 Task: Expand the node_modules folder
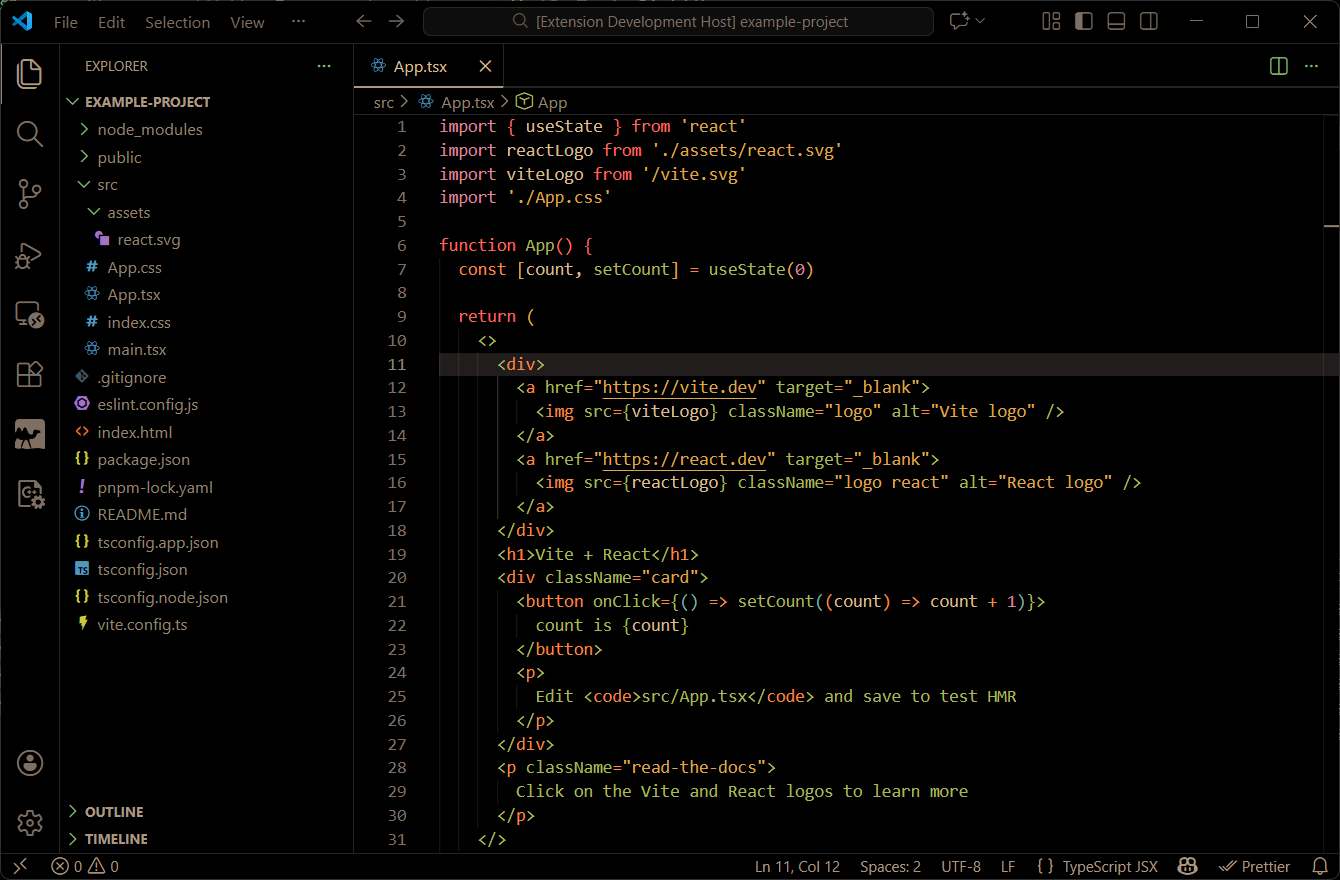click(x=207, y=130)
